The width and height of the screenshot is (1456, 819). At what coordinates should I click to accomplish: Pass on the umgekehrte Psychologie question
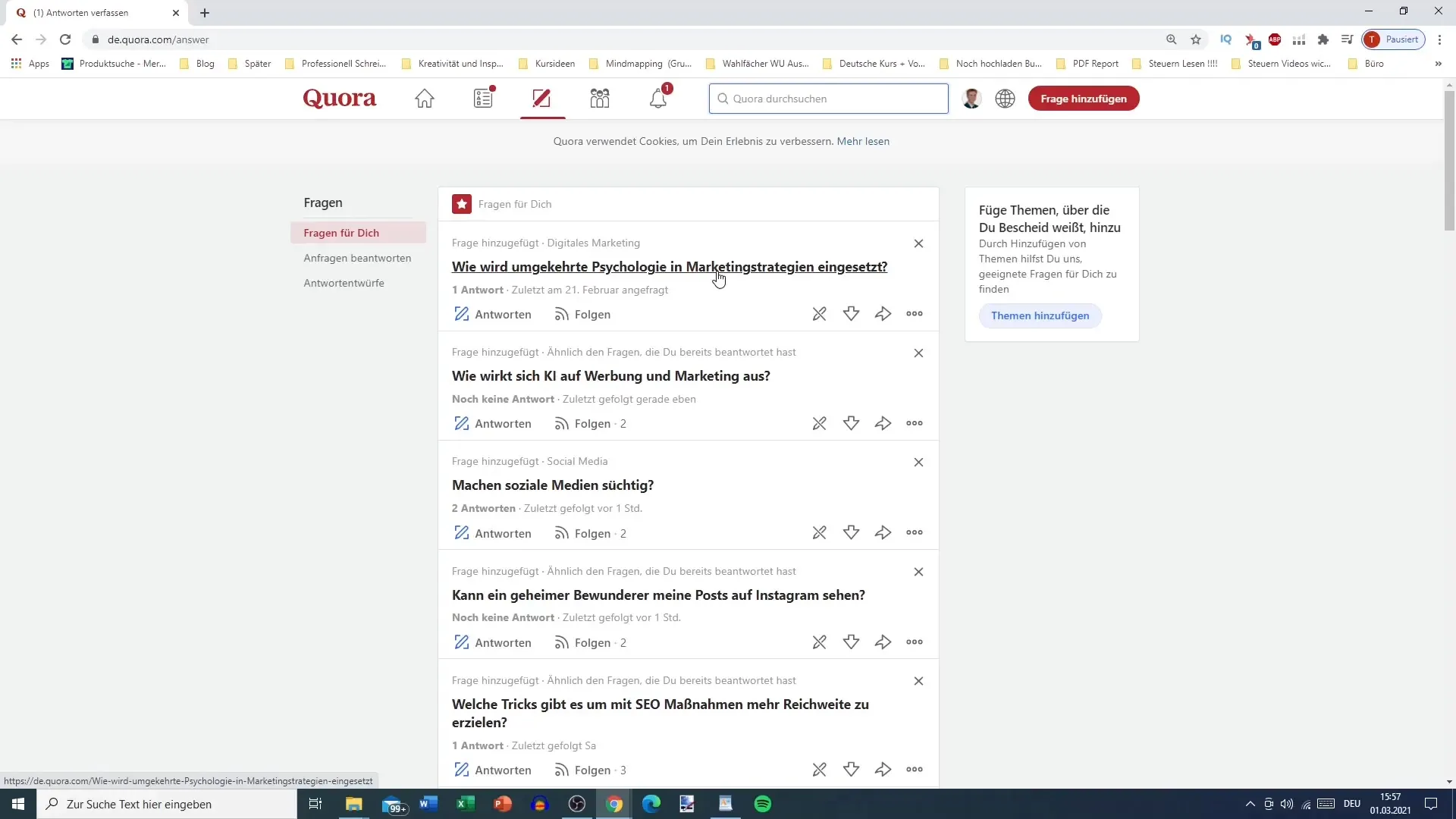[820, 314]
